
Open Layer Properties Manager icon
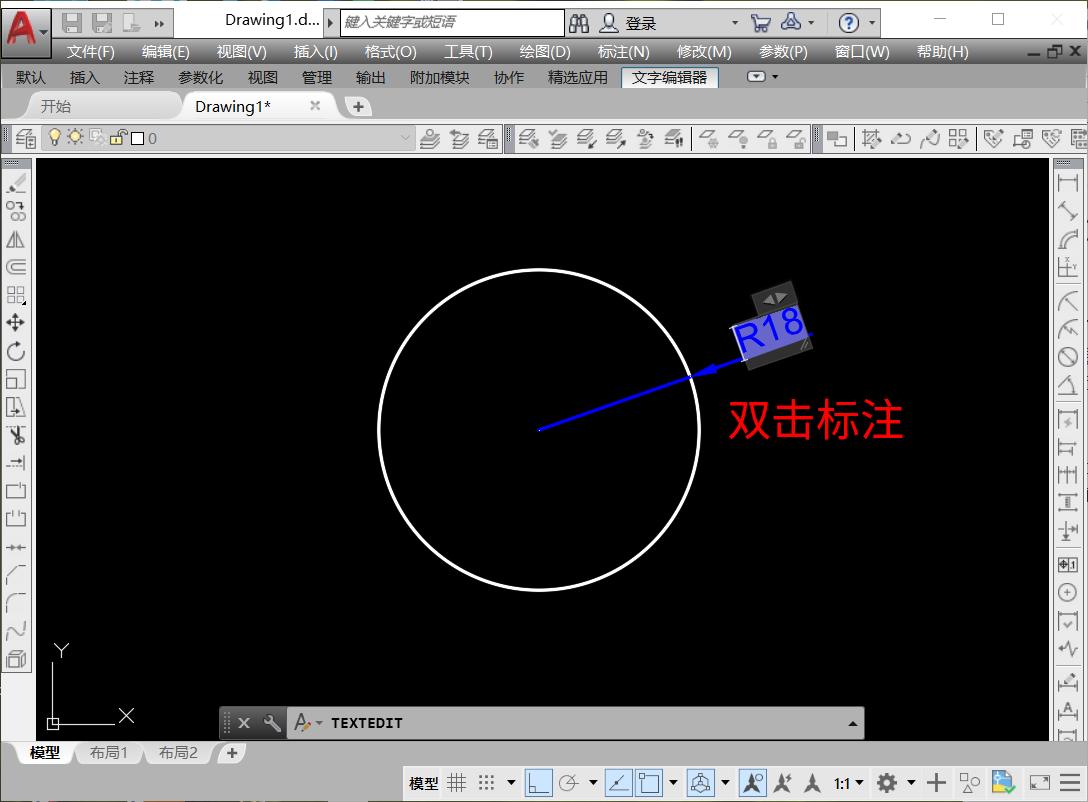(x=26, y=138)
